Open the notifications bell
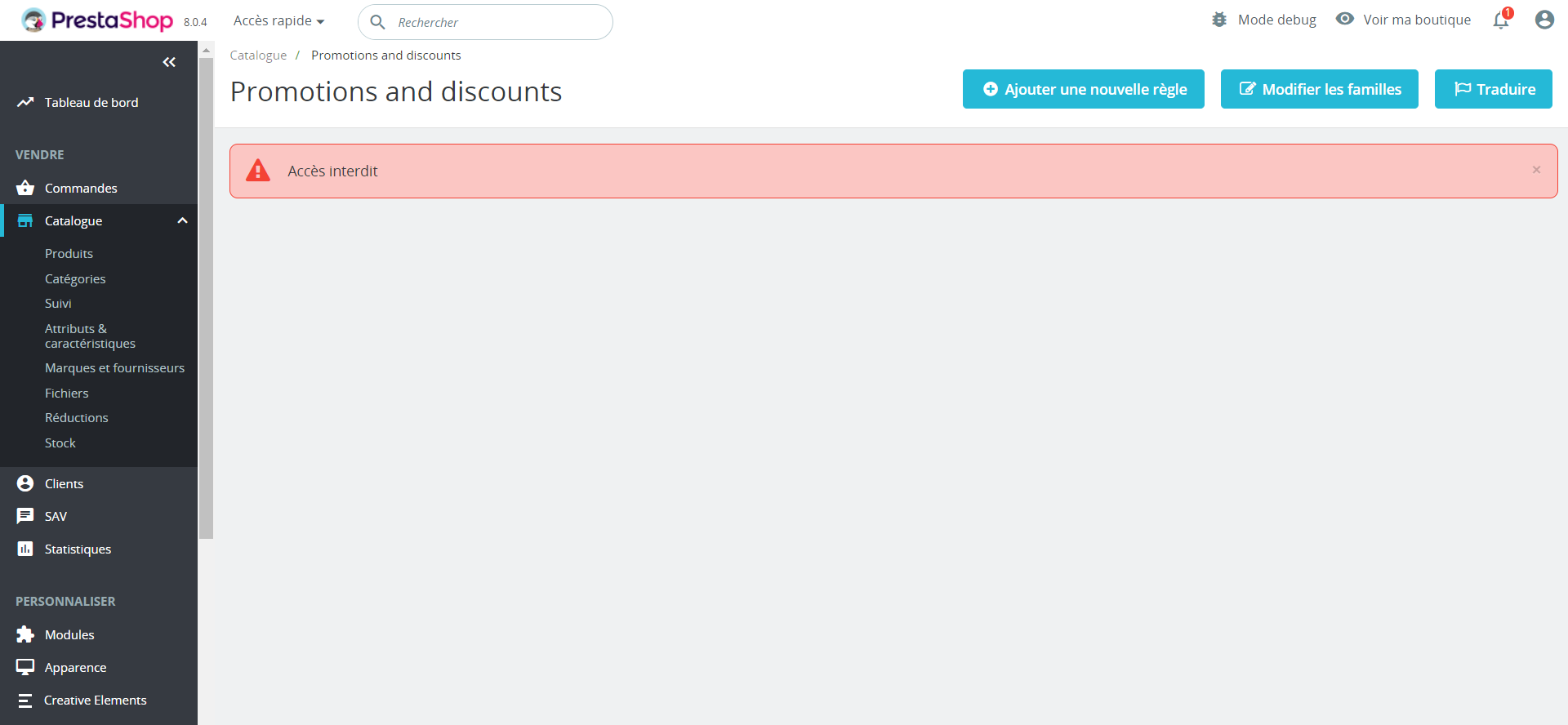Screen dimensions: 1568x725 pos(1501,20)
